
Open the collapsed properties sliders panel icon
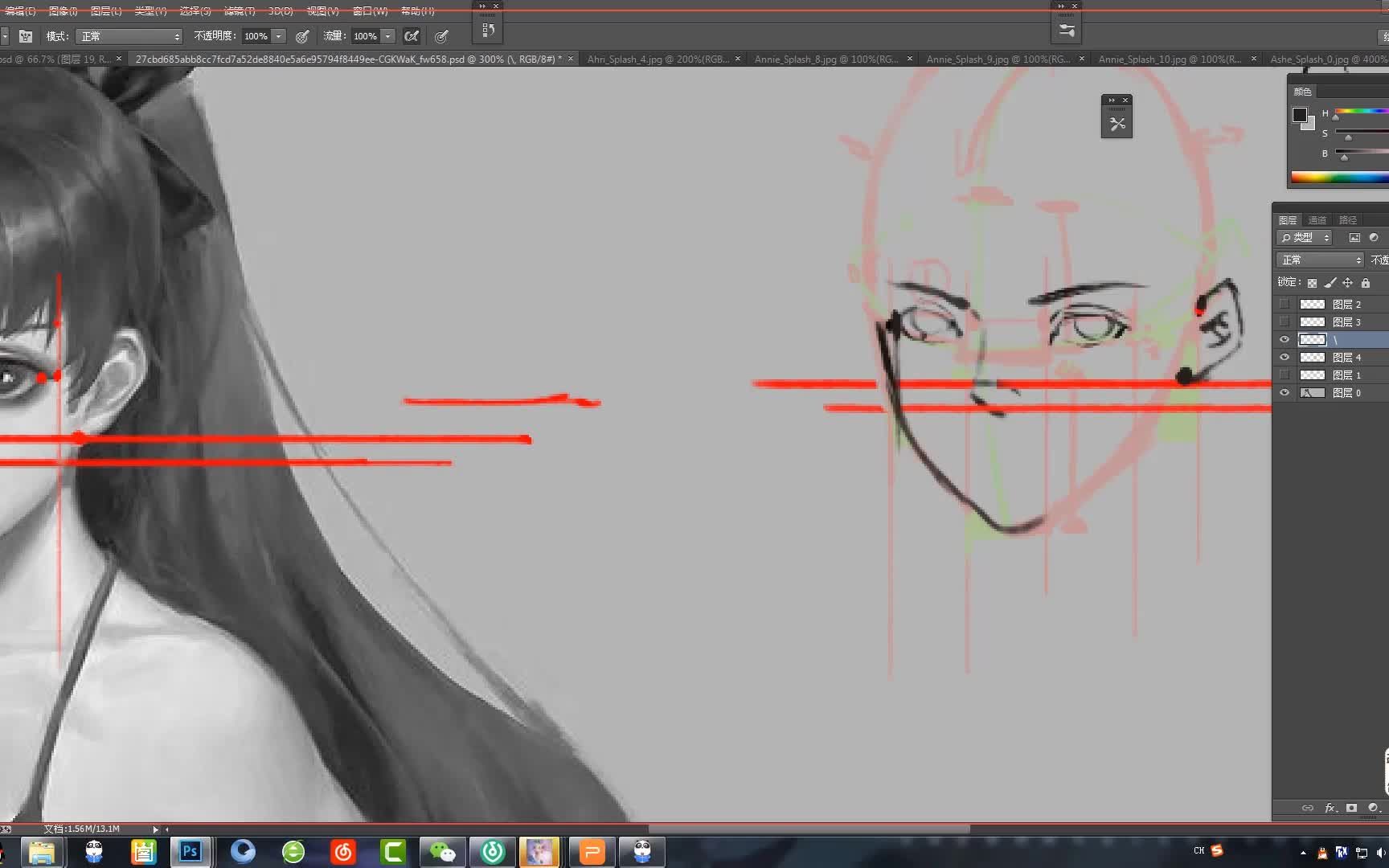point(1067,31)
